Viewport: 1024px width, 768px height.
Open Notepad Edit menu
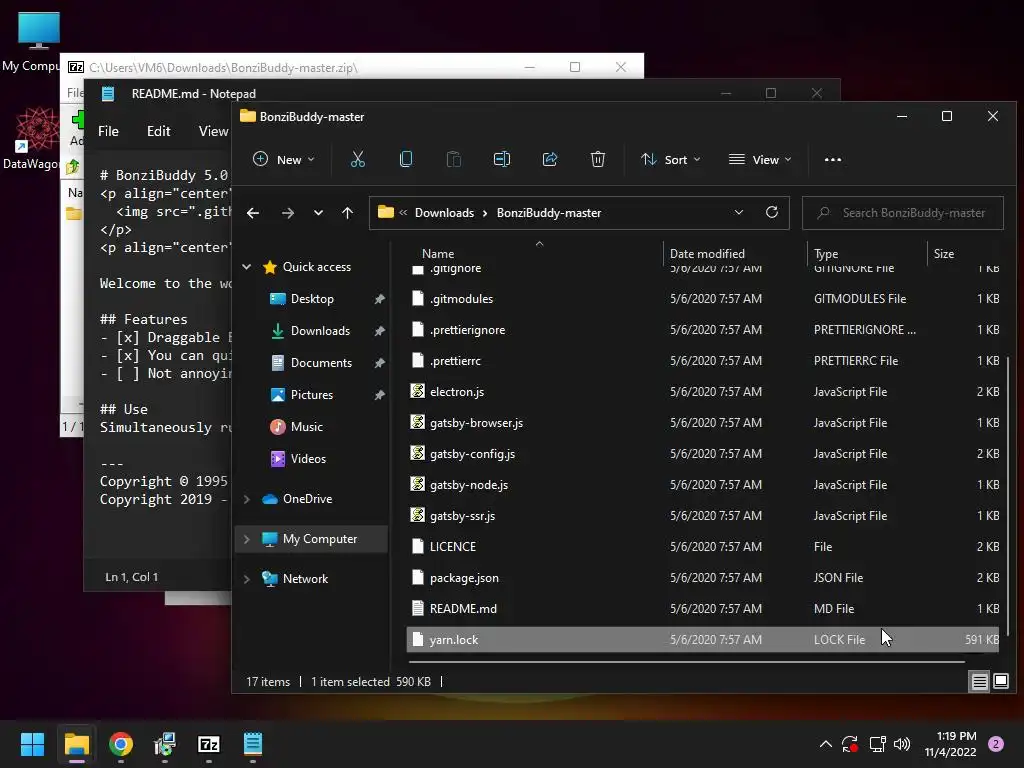pos(158,131)
